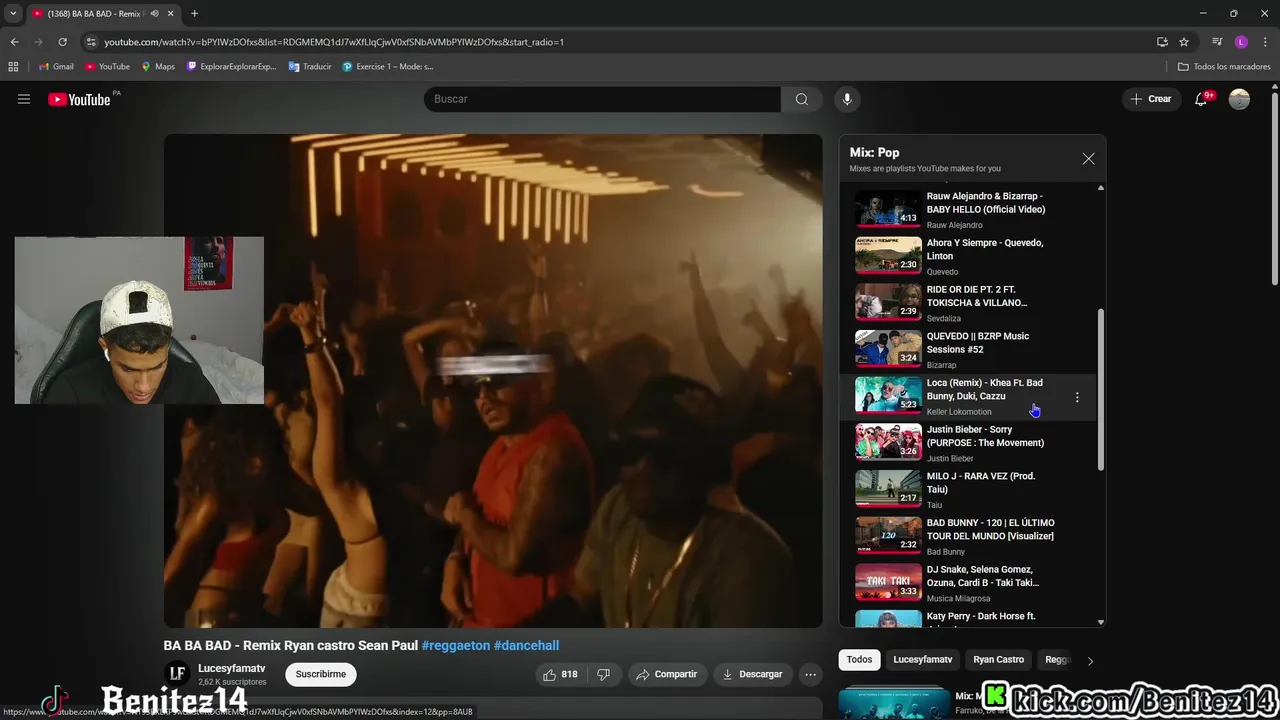
Task: Open the tab search dropdown arrow
Action: pos(13,14)
